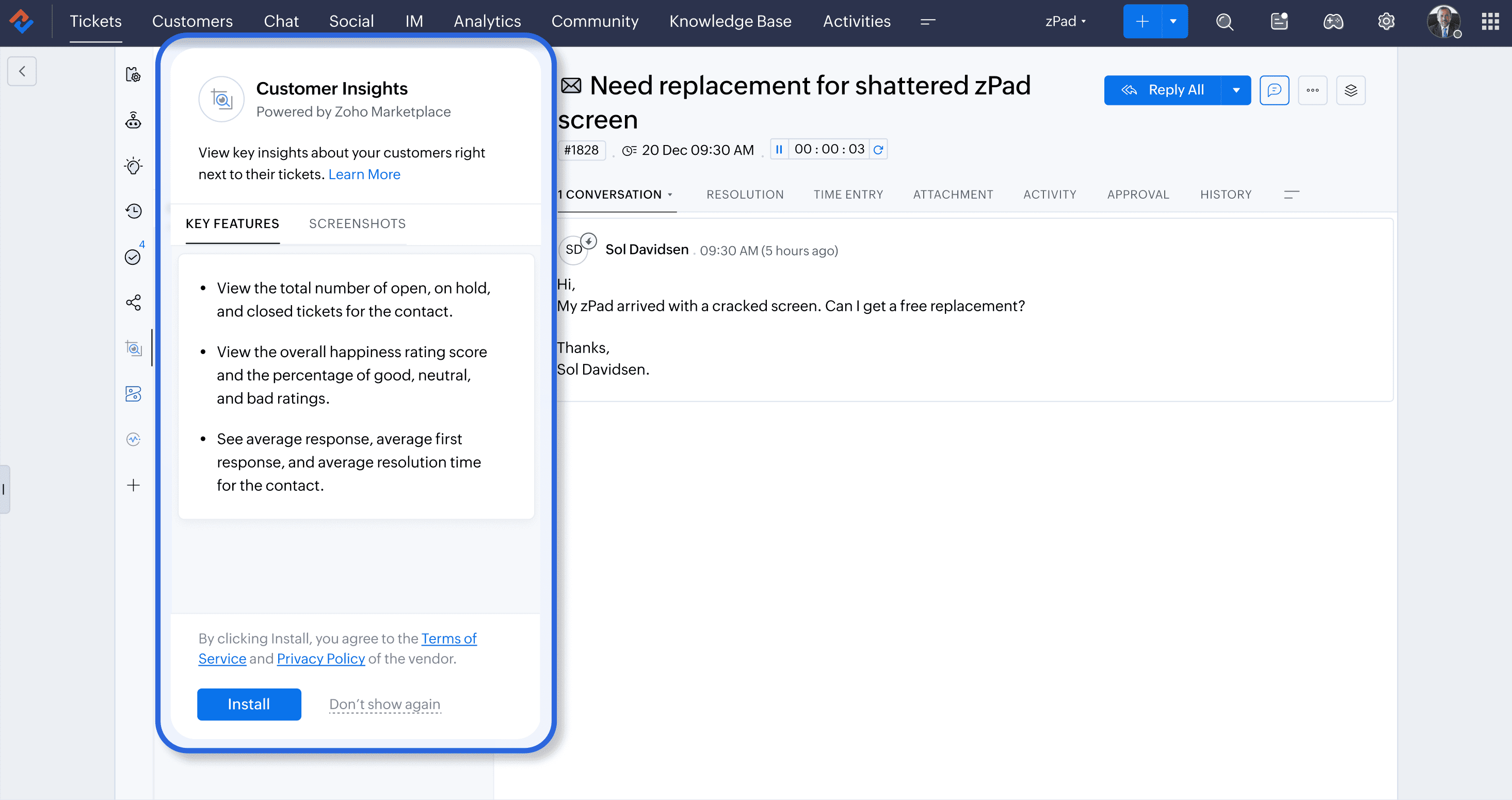Open the gamescope controller icon

pos(1333,22)
